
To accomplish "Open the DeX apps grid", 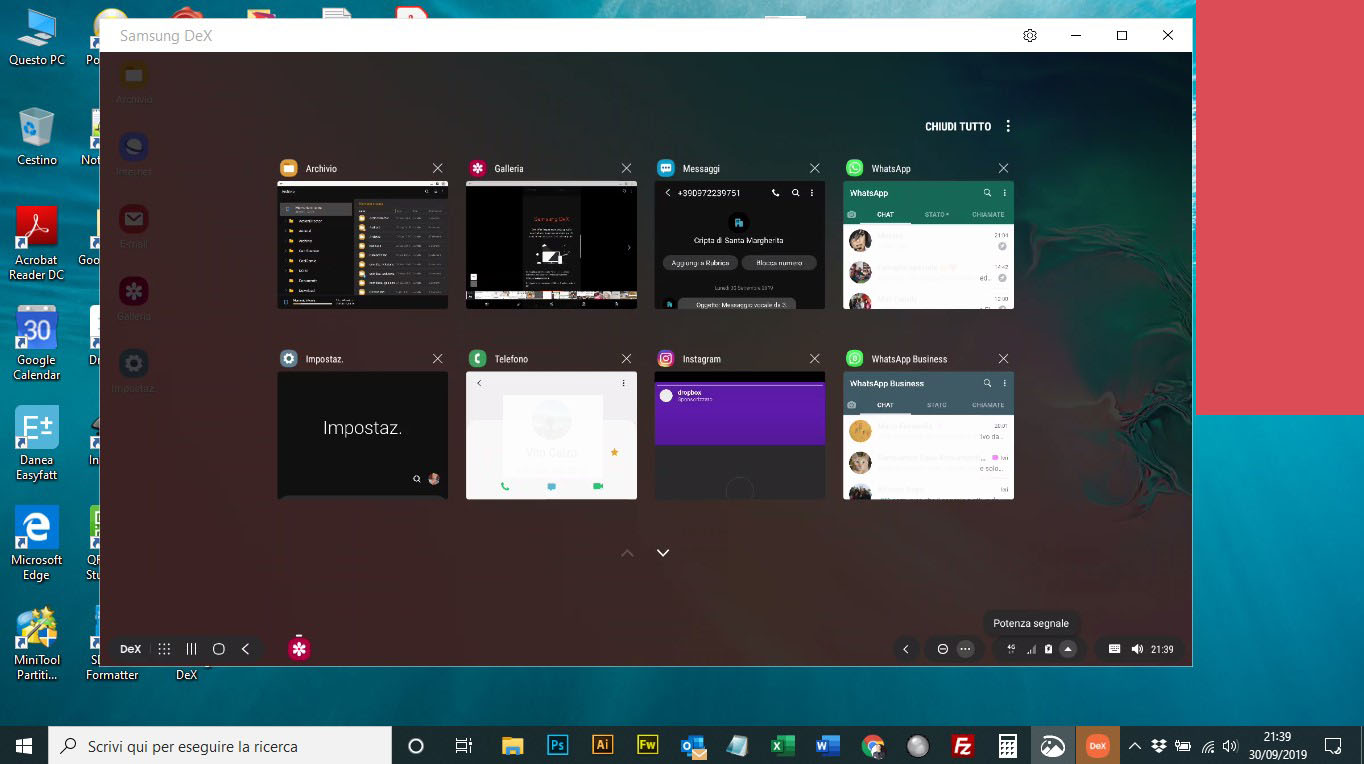I will tap(165, 649).
